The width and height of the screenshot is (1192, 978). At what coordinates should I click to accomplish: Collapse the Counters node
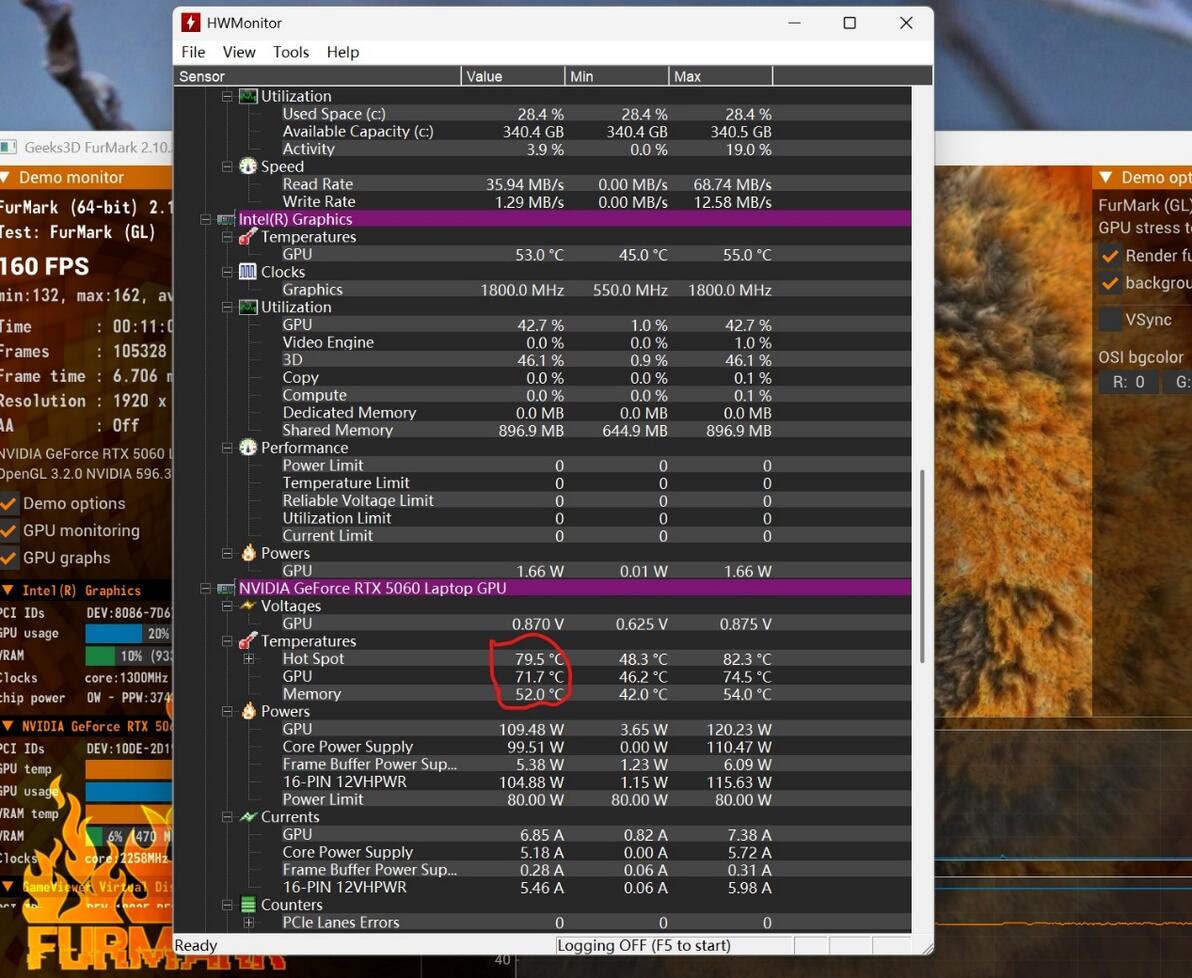227,905
